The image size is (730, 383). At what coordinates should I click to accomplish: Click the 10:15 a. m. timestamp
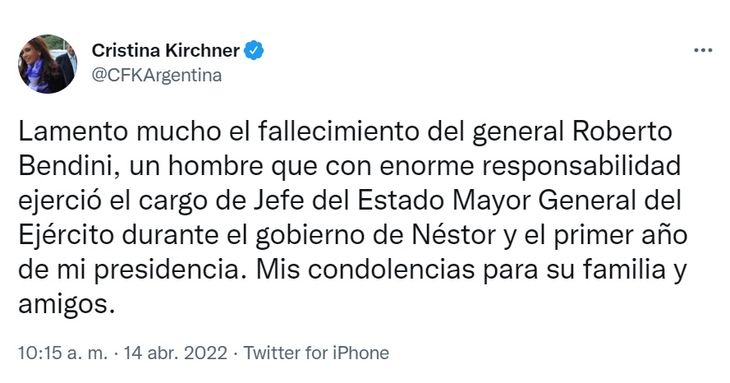(63, 353)
